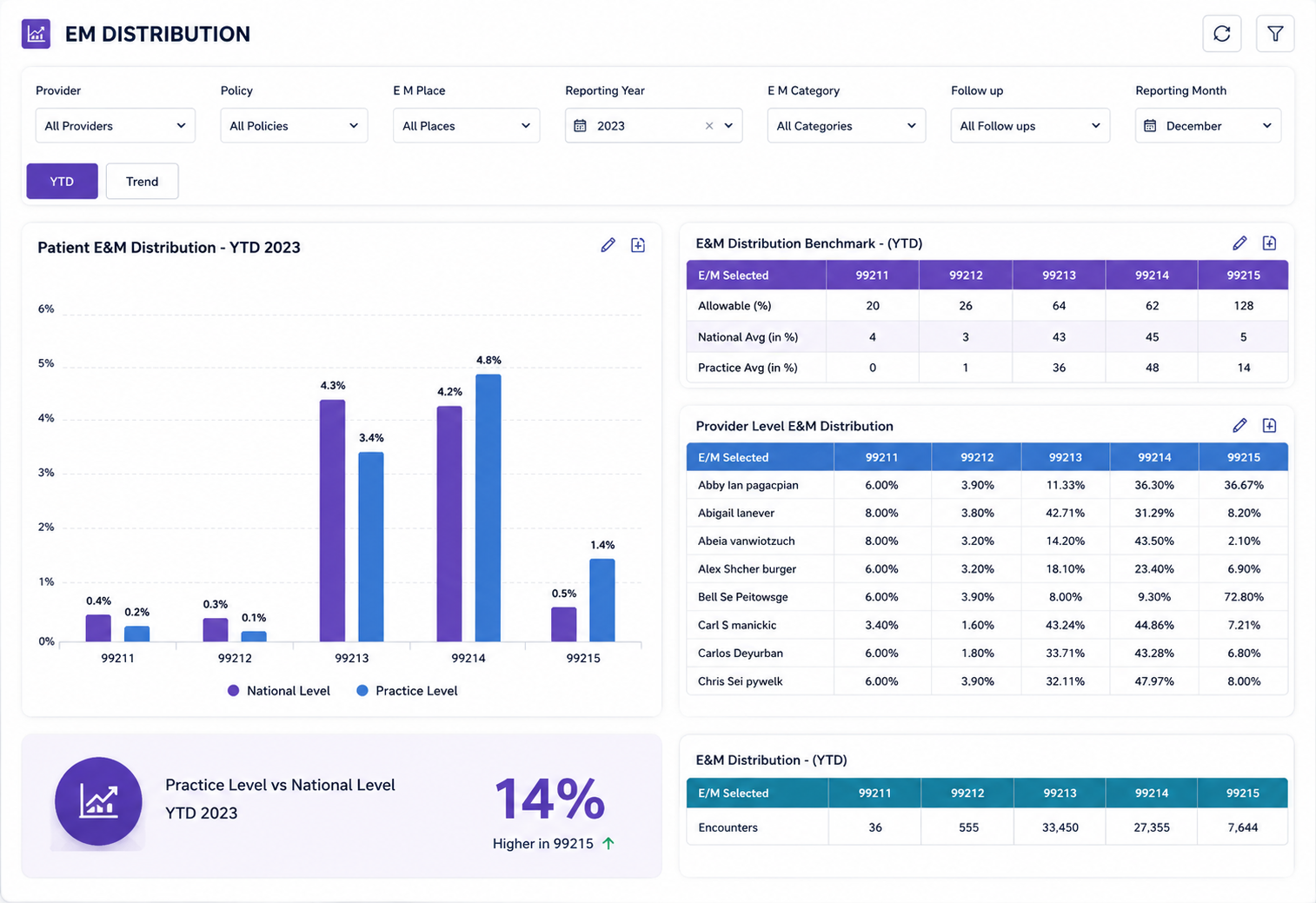The image size is (1316, 903).
Task: Click the round trend chart icon
Action: (98, 801)
